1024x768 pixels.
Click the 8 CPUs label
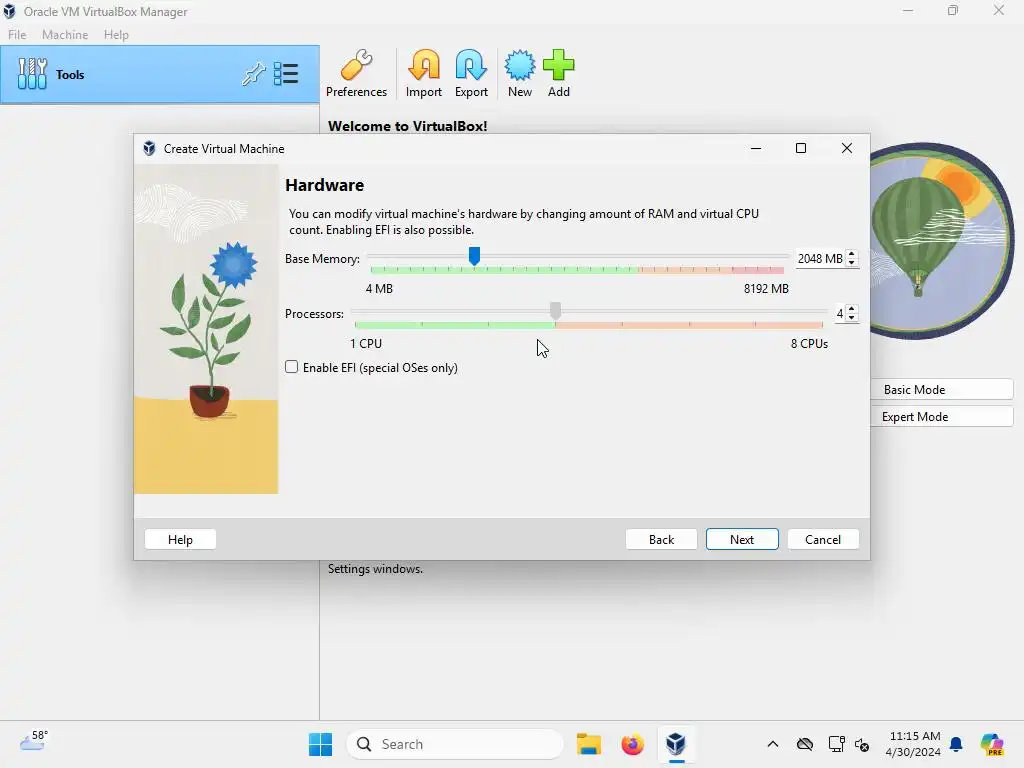[x=809, y=344]
